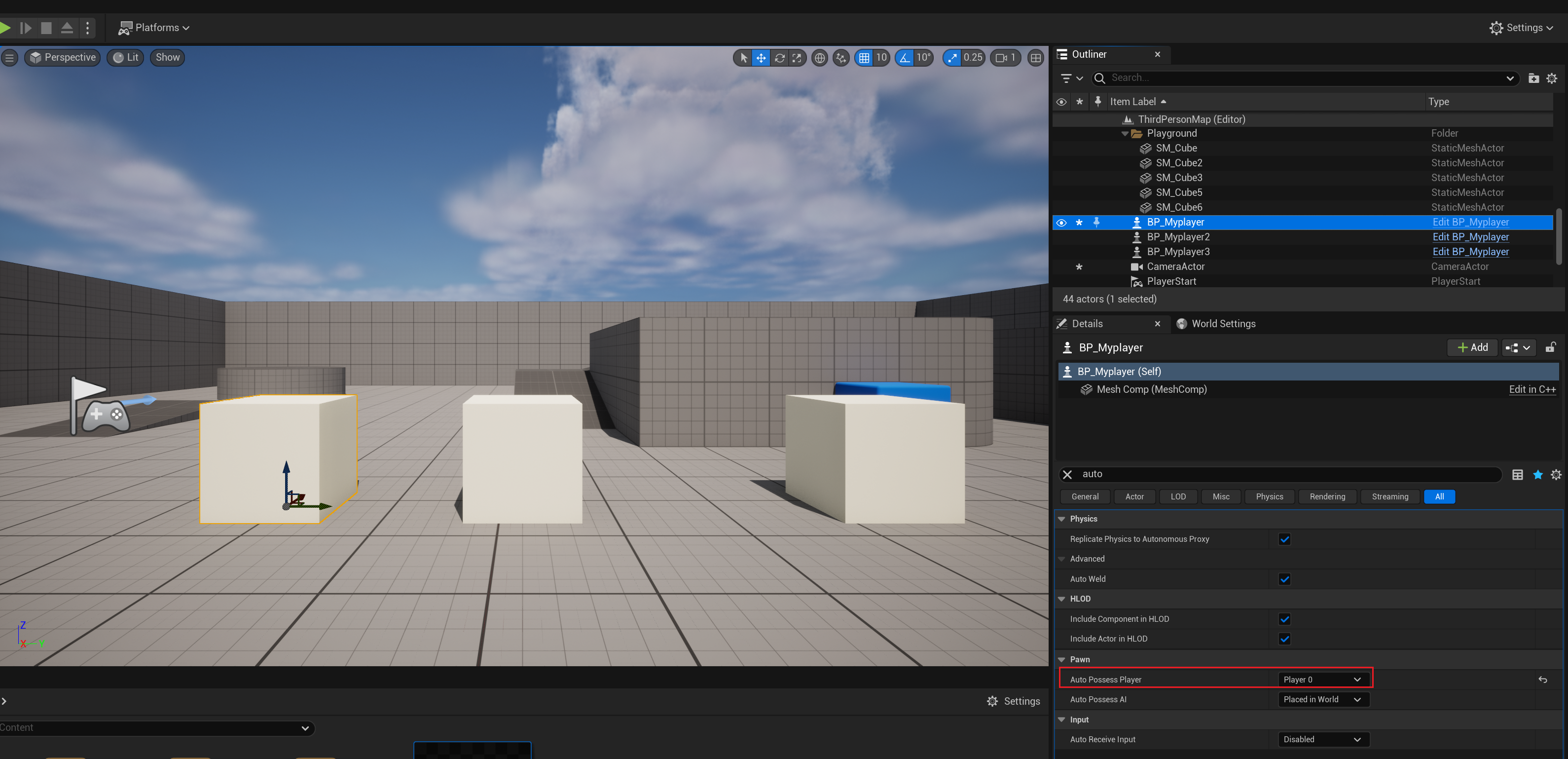Select the rotate tool icon
The image size is (1568, 759).
(779, 58)
